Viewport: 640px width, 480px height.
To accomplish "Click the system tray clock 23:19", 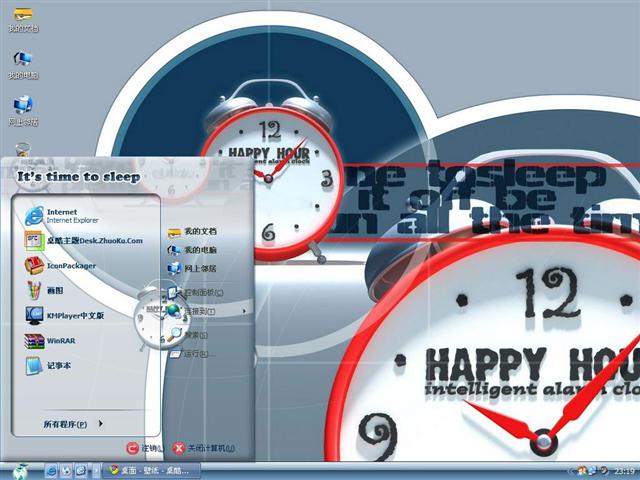I will pyautogui.click(x=624, y=472).
